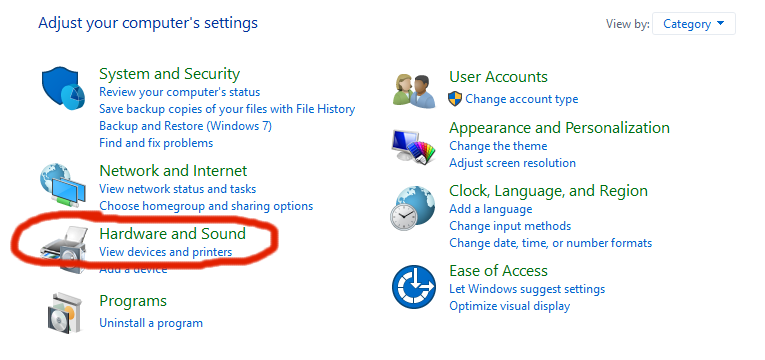The width and height of the screenshot is (765, 360).
Task: Select the Clock, Language, and Region icon
Action: 413,208
